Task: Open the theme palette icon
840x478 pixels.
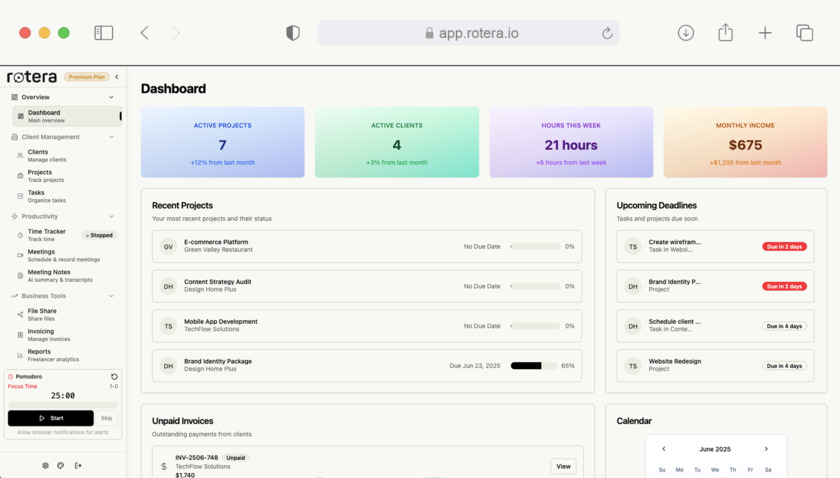Action: 61,465
